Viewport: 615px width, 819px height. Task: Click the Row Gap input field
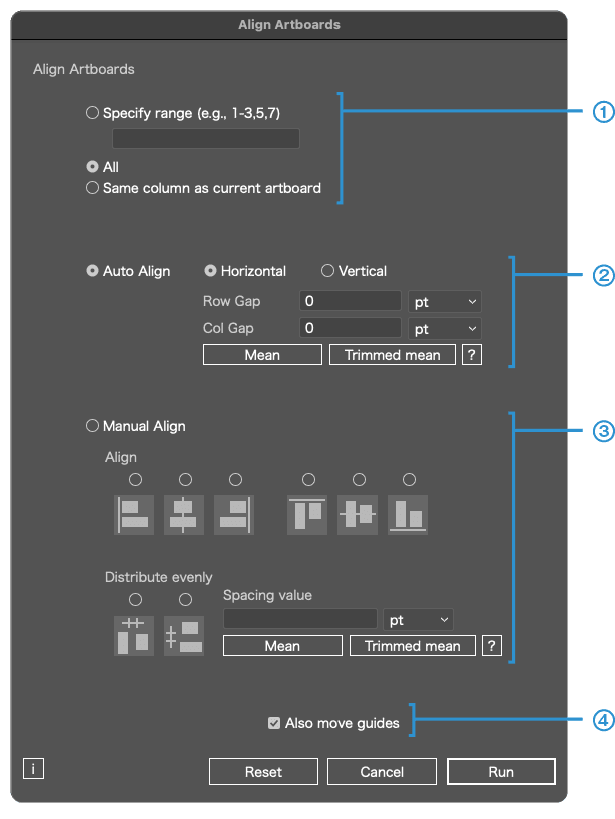click(350, 301)
